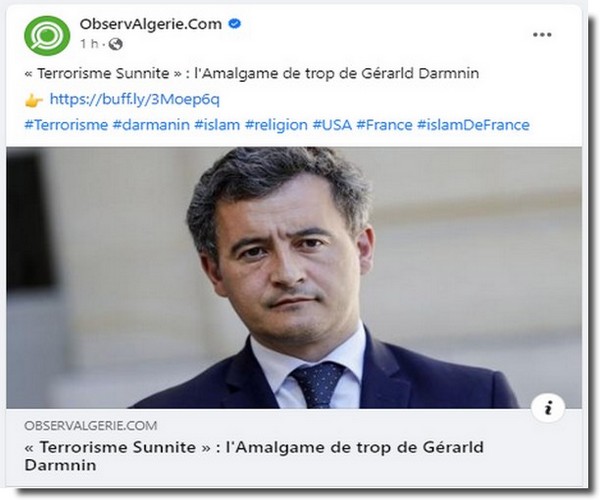The width and height of the screenshot is (600, 500).
Task: Click the globe public audience icon
Action: pyautogui.click(x=116, y=44)
